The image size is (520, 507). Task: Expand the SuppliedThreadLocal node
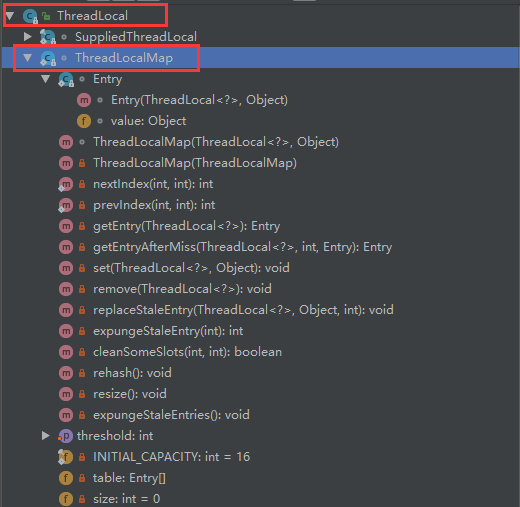tap(28, 36)
